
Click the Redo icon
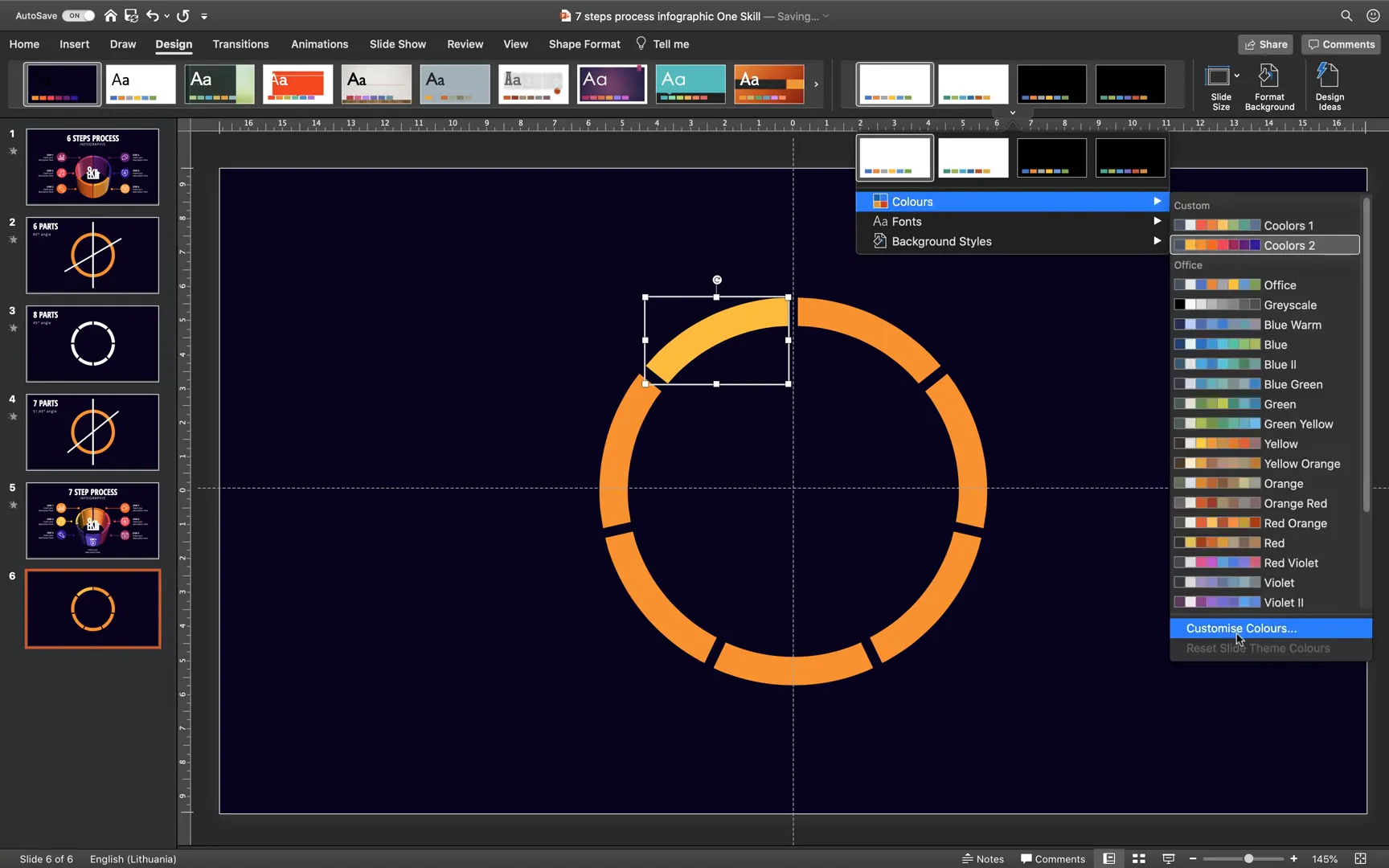click(182, 15)
